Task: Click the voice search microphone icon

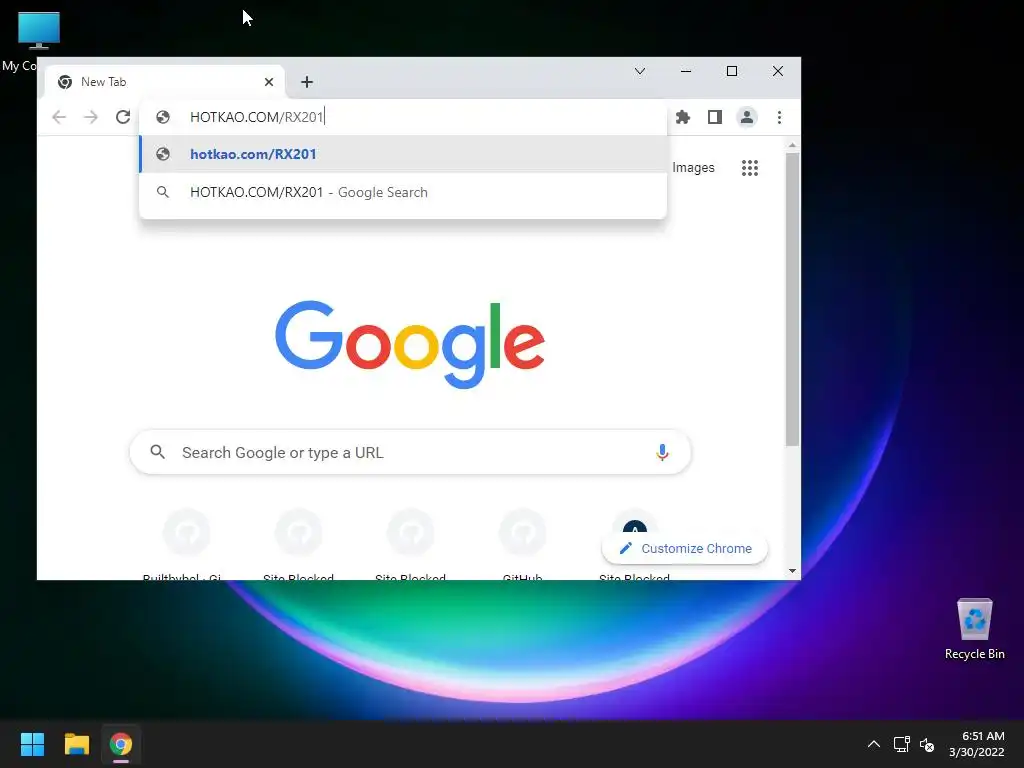Action: click(x=662, y=452)
